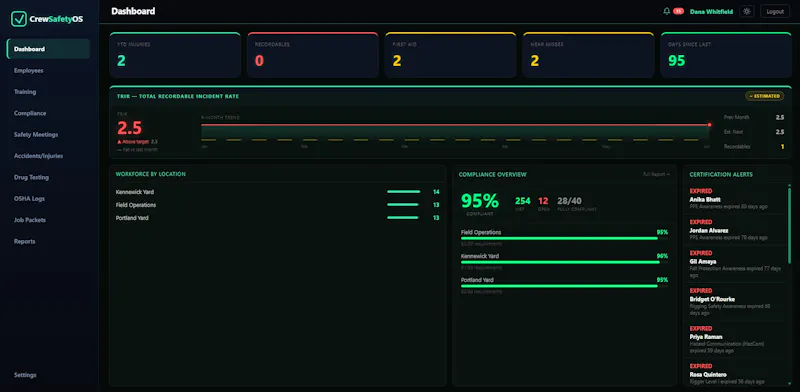
Task: Select the Near Misses stat card
Action: pos(588,55)
